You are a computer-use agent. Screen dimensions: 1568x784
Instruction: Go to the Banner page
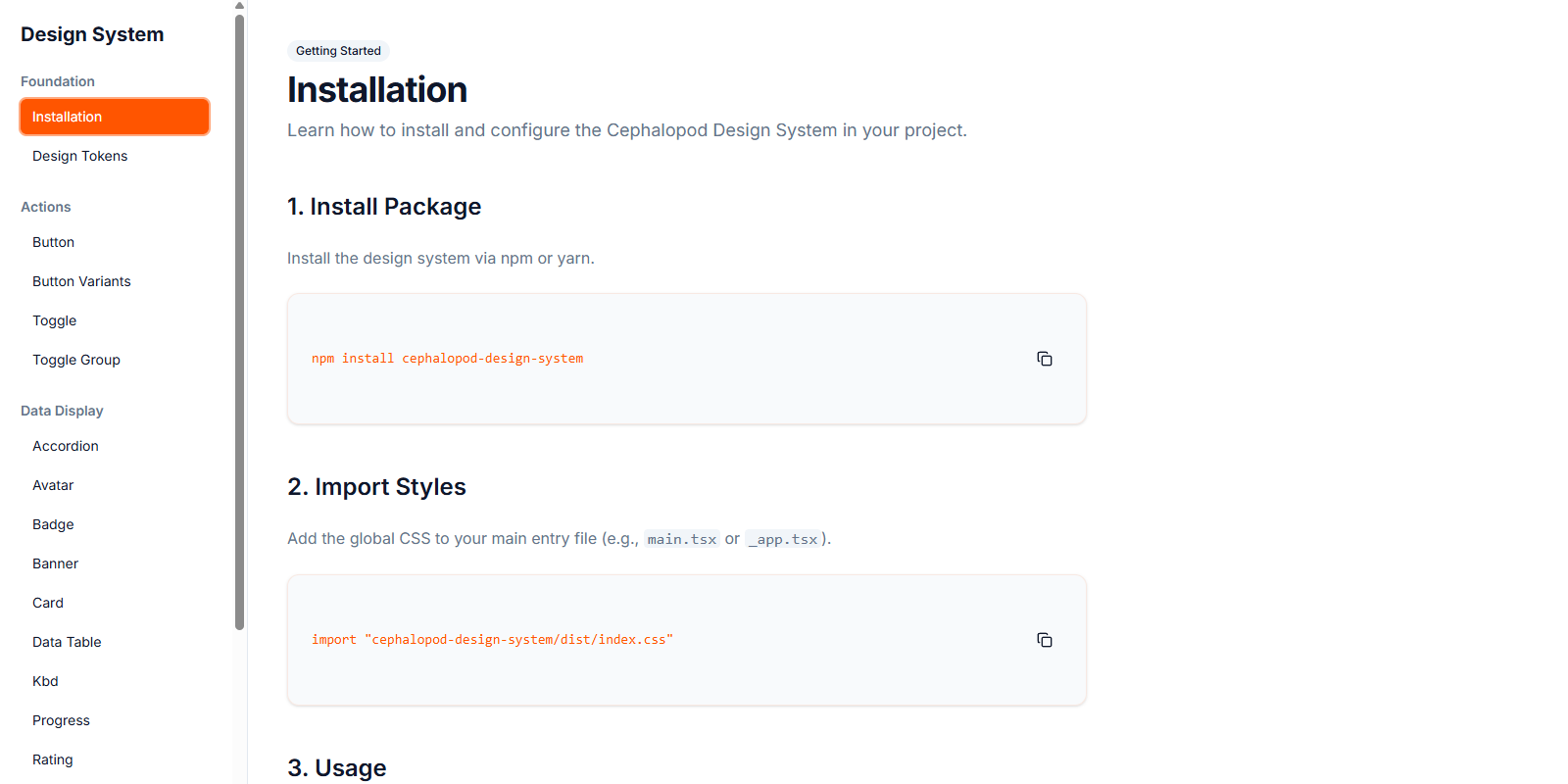[115, 563]
